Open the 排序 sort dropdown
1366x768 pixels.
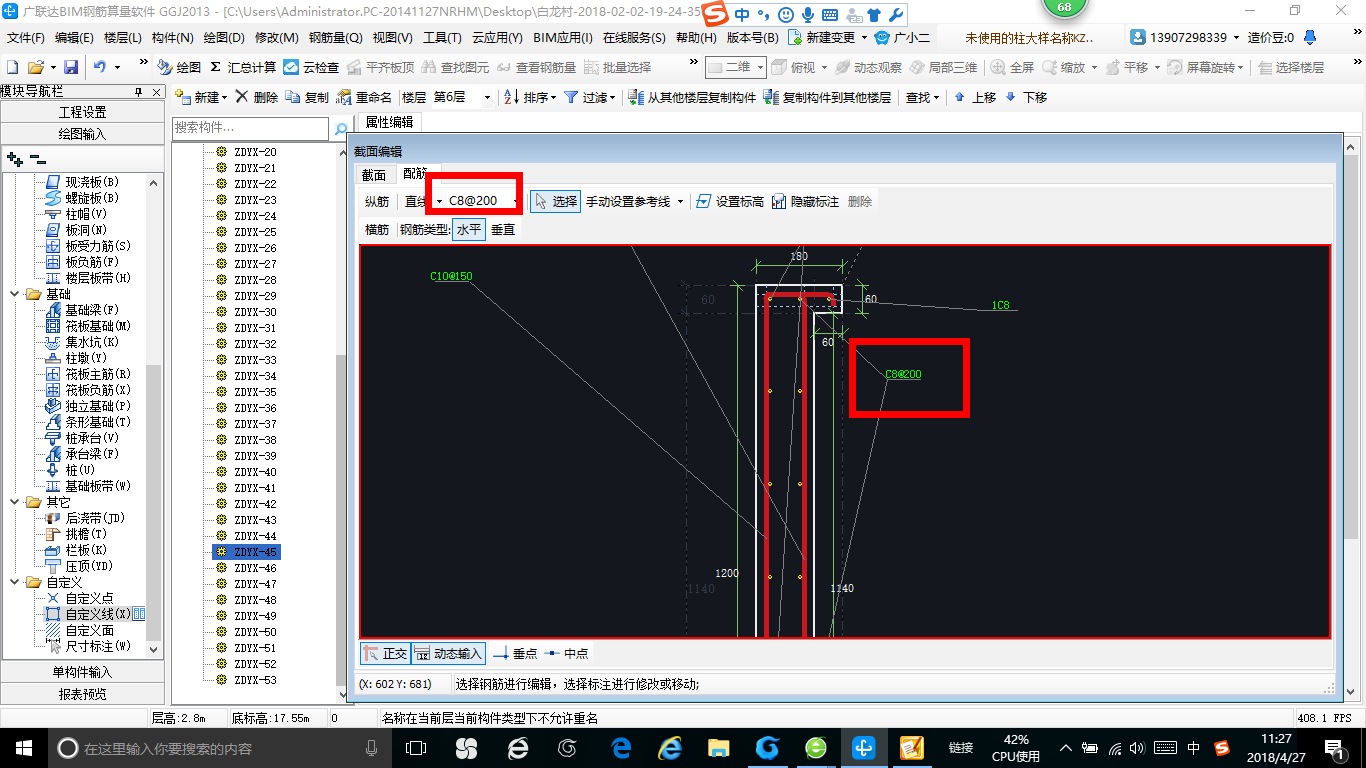click(552, 97)
